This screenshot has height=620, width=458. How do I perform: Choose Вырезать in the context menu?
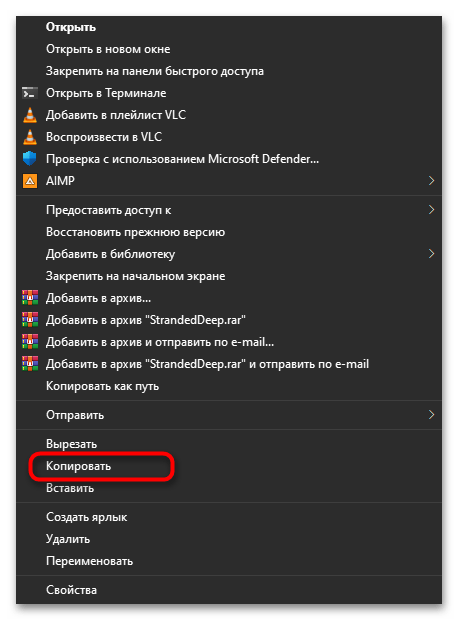[x=72, y=444]
